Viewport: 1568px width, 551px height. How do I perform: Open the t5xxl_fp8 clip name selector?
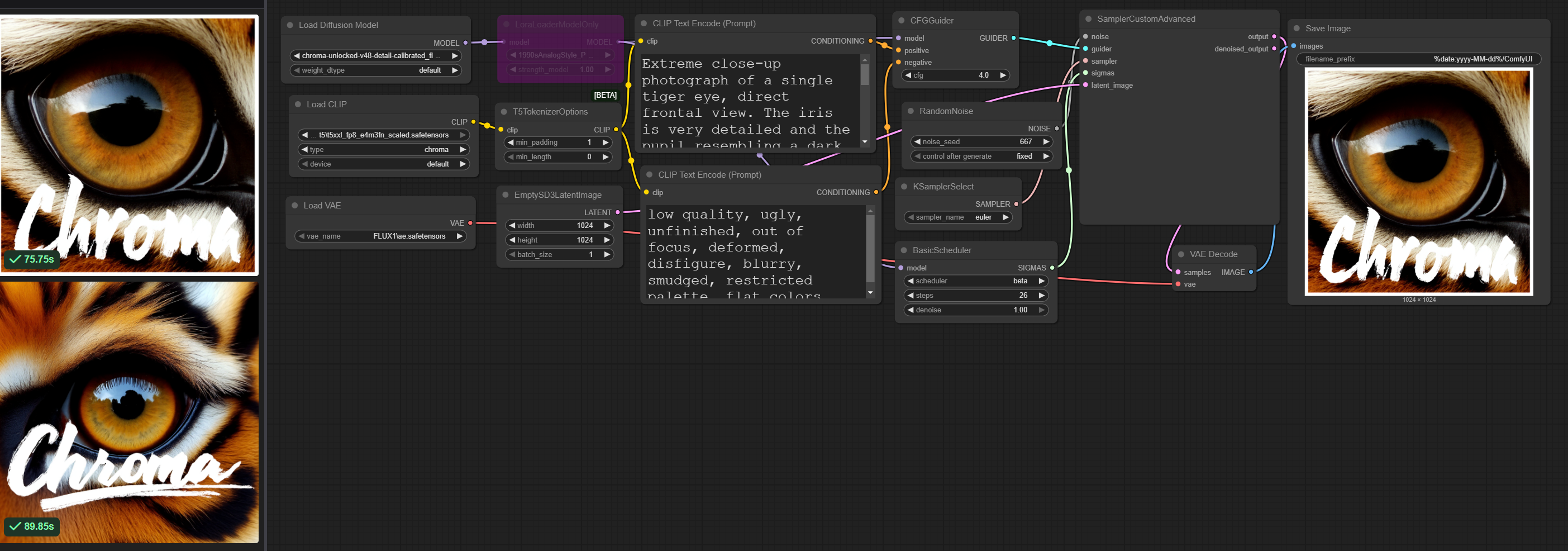(383, 135)
